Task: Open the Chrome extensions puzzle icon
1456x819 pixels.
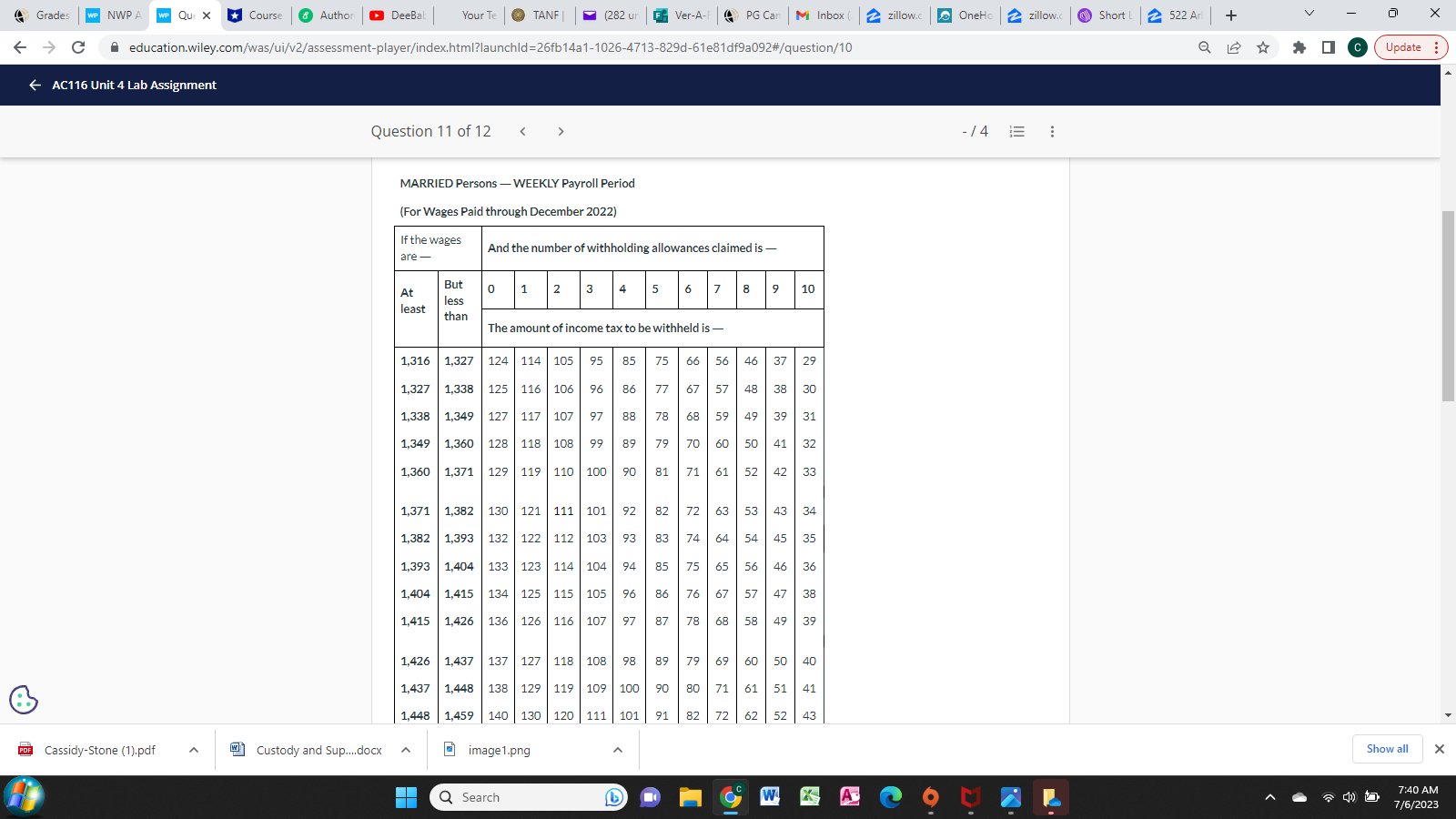Action: point(1299,47)
